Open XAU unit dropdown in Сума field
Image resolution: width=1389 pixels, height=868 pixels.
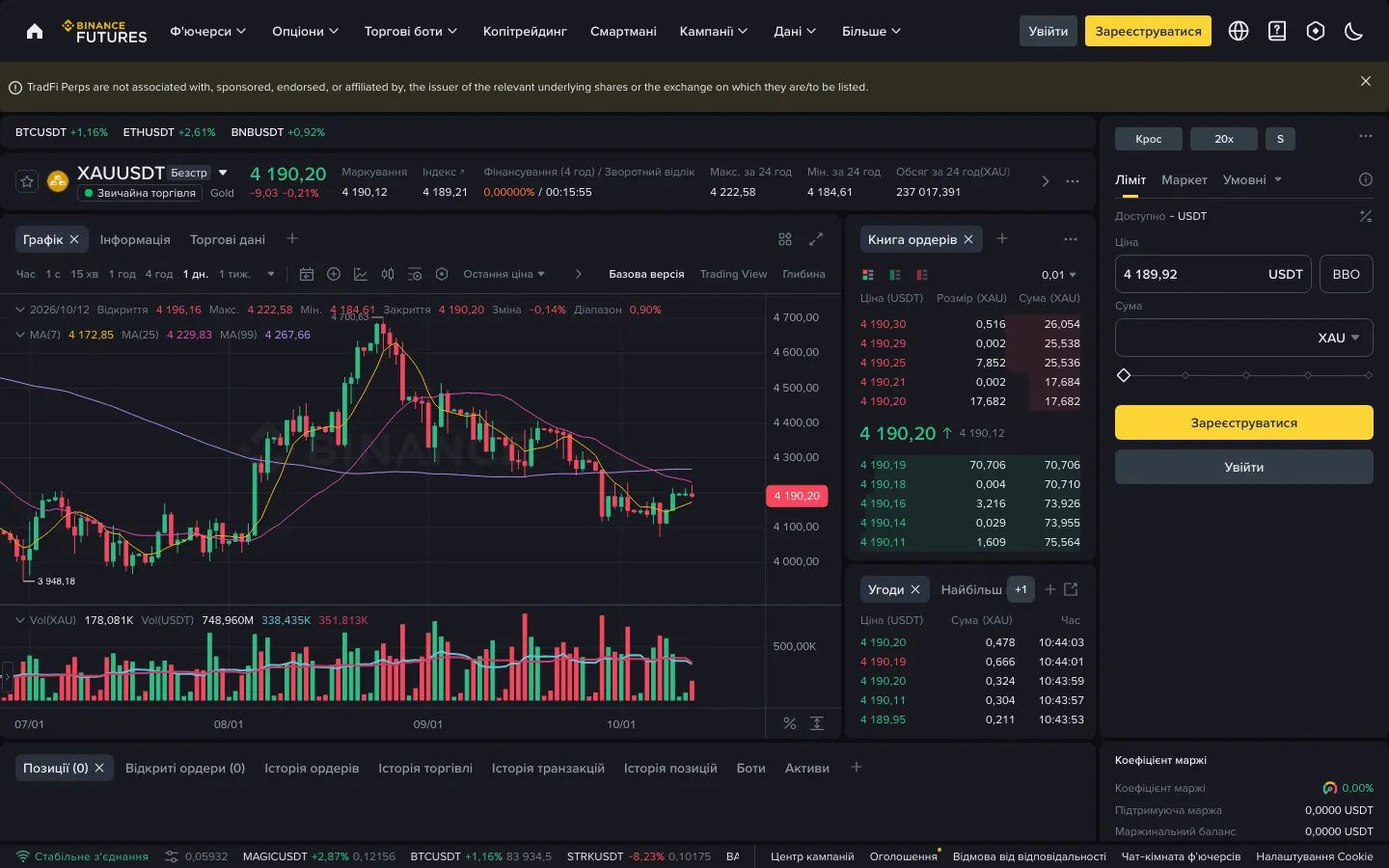click(x=1339, y=338)
